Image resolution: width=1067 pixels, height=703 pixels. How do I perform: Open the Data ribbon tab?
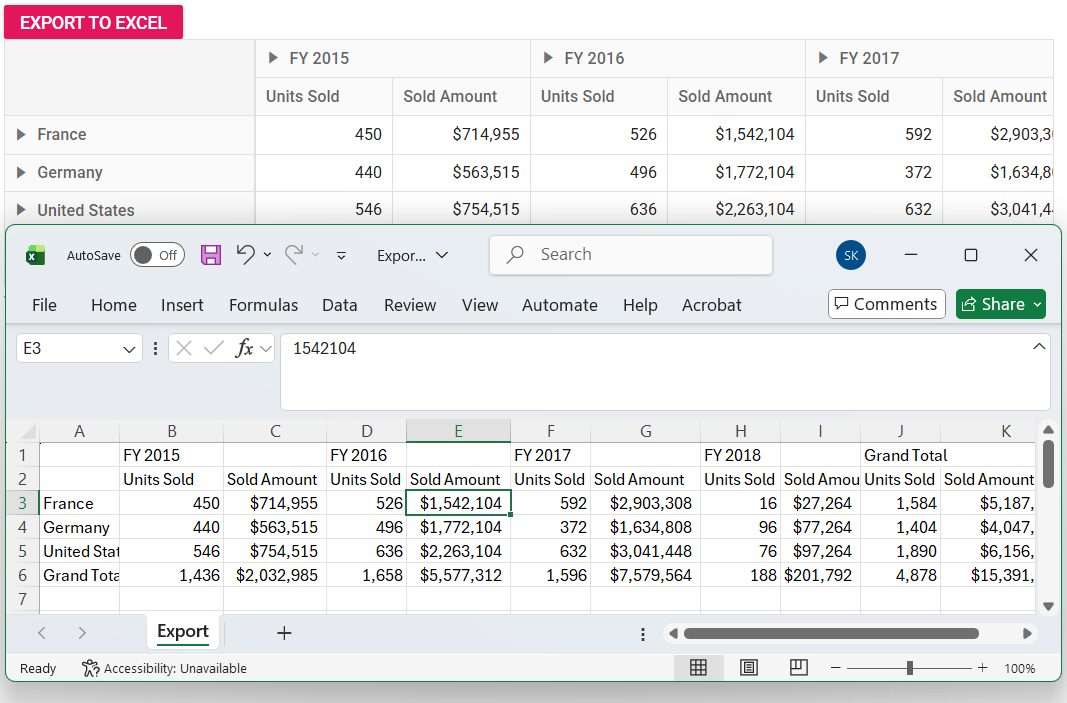point(340,305)
